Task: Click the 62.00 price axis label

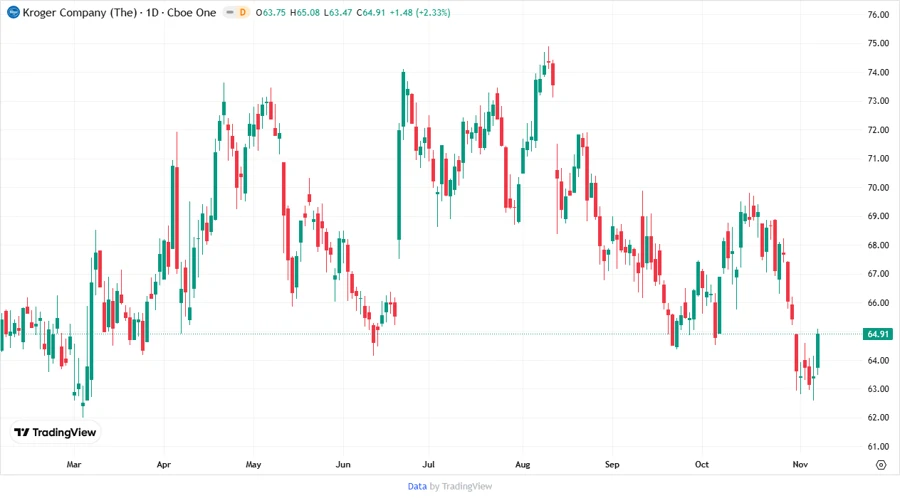Action: pyautogui.click(x=878, y=418)
